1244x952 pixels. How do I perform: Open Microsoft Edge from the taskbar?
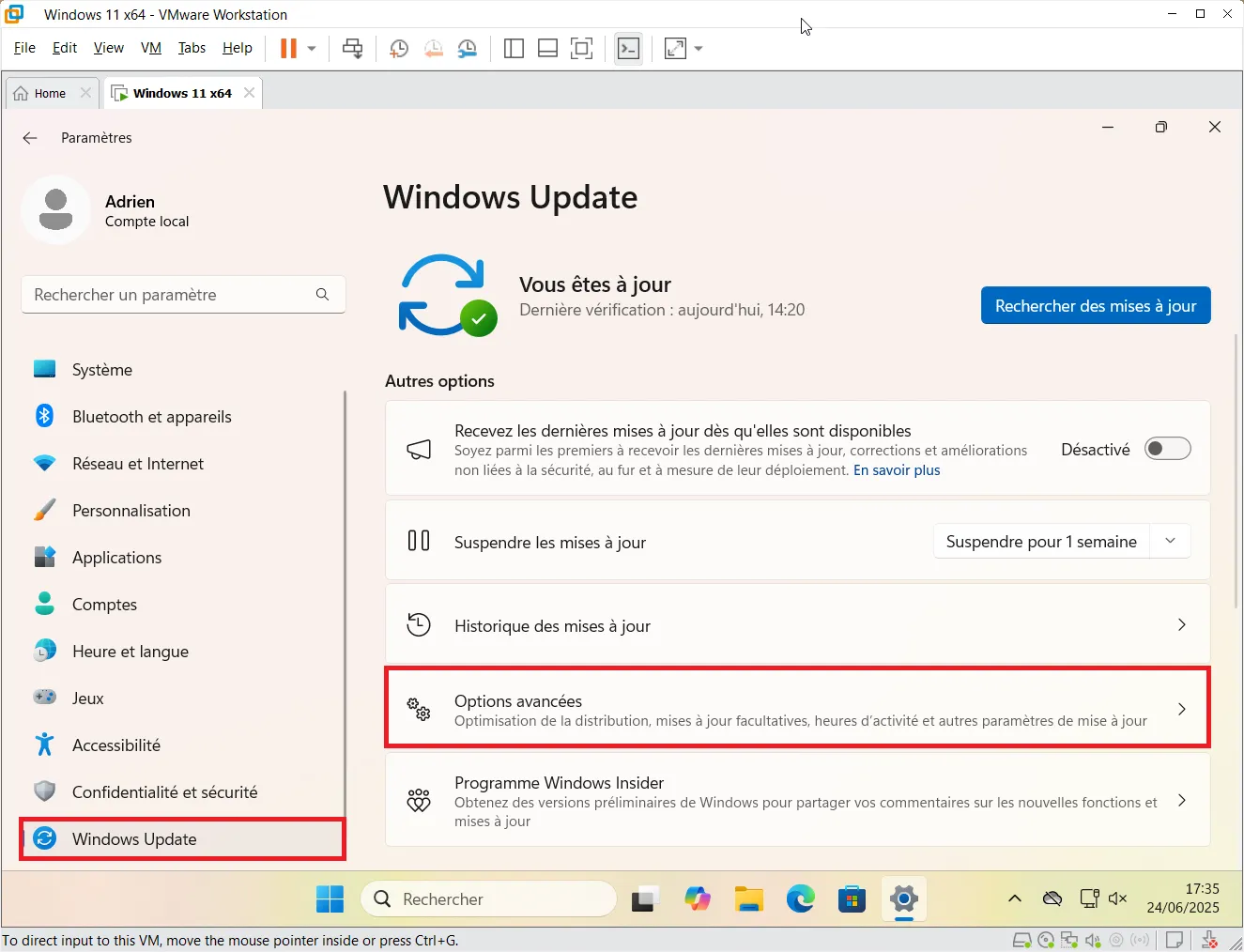801,899
